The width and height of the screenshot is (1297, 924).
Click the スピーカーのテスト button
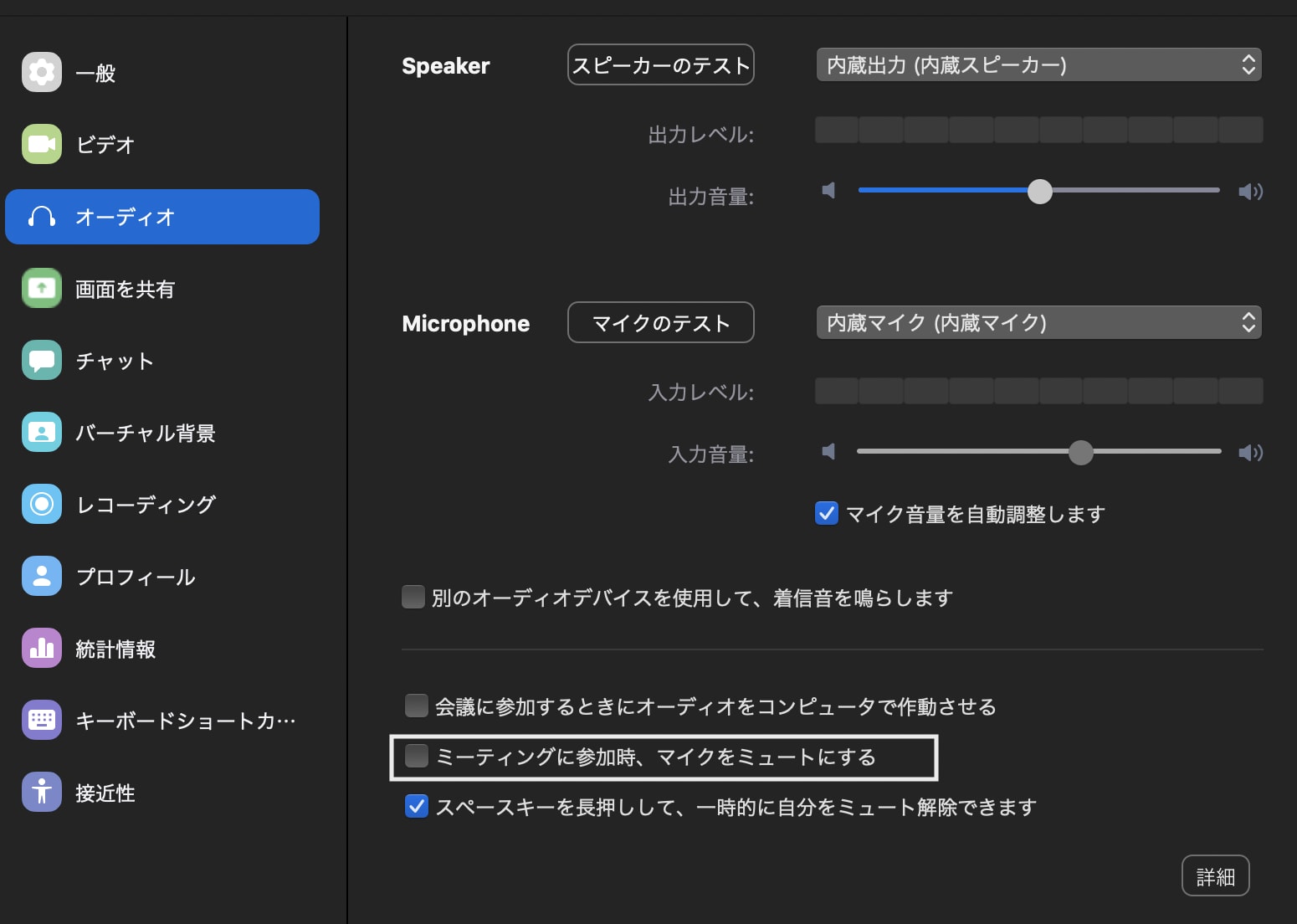660,64
